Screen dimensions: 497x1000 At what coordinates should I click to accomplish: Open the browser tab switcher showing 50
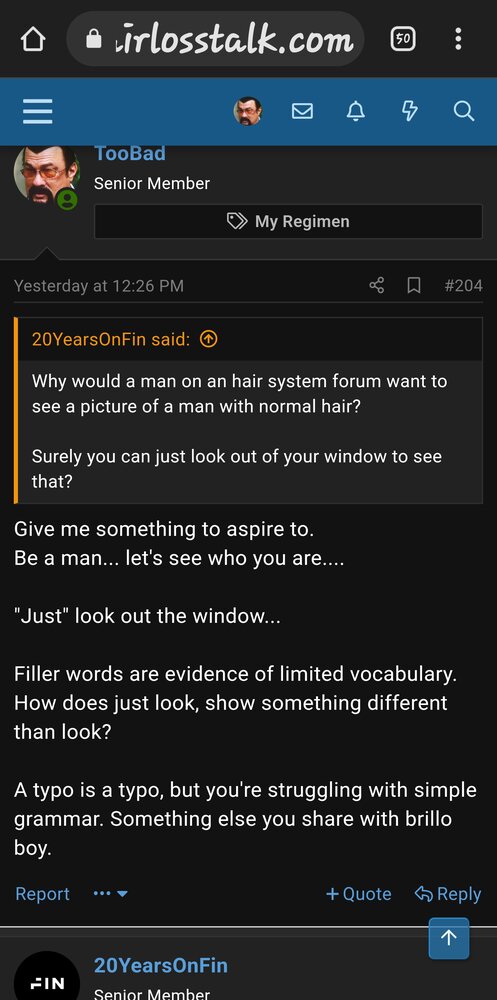[403, 40]
